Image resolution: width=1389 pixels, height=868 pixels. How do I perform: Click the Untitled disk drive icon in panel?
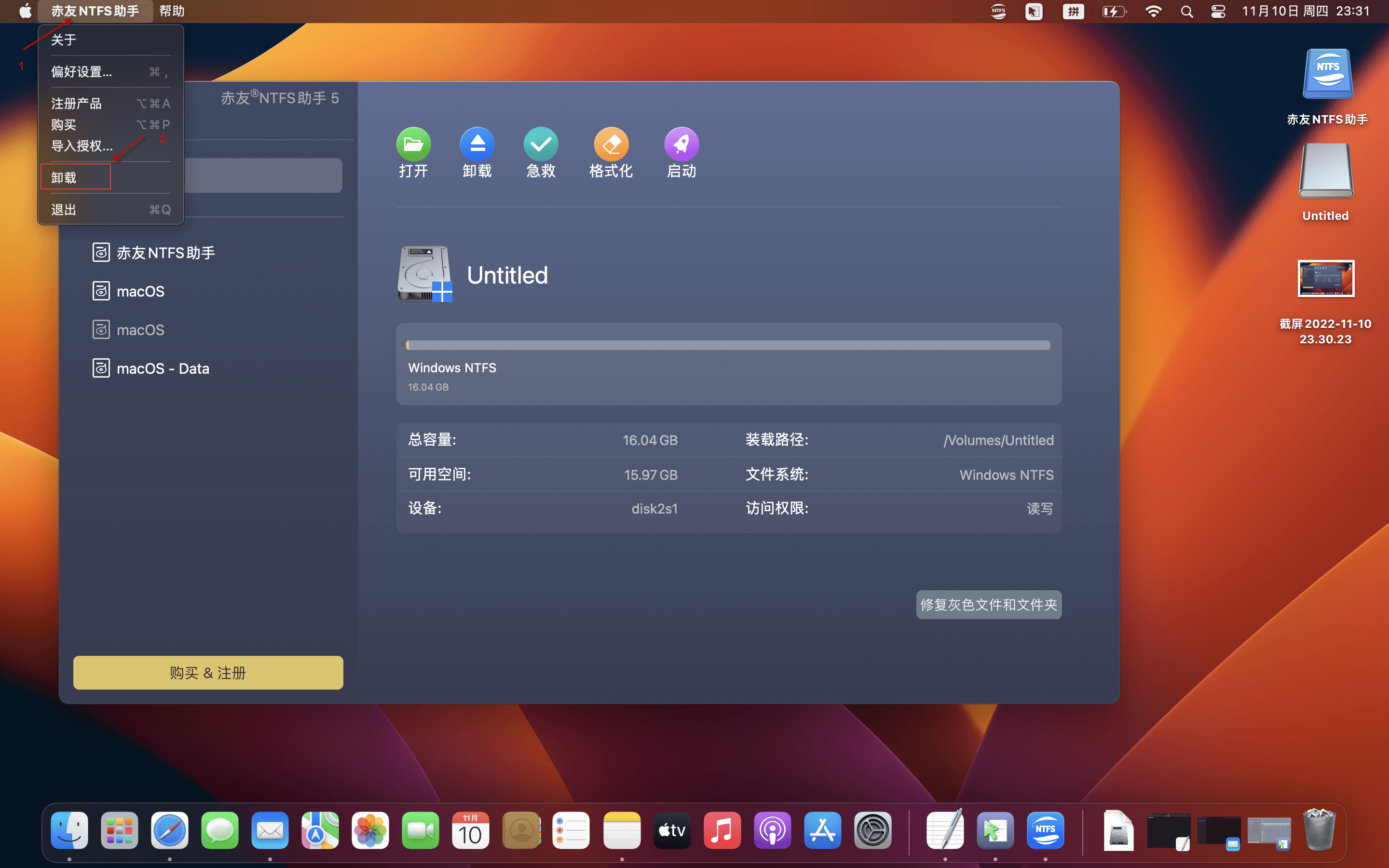(425, 274)
